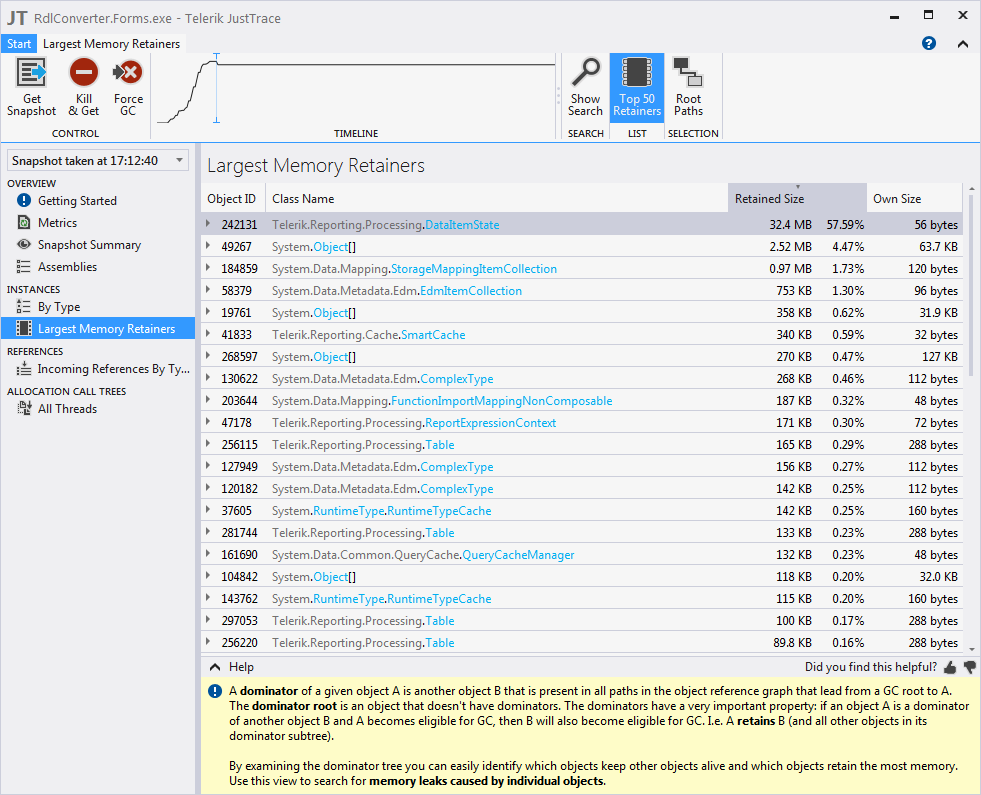
Task: Collapse the ribbon with the chevron
Action: (962, 43)
